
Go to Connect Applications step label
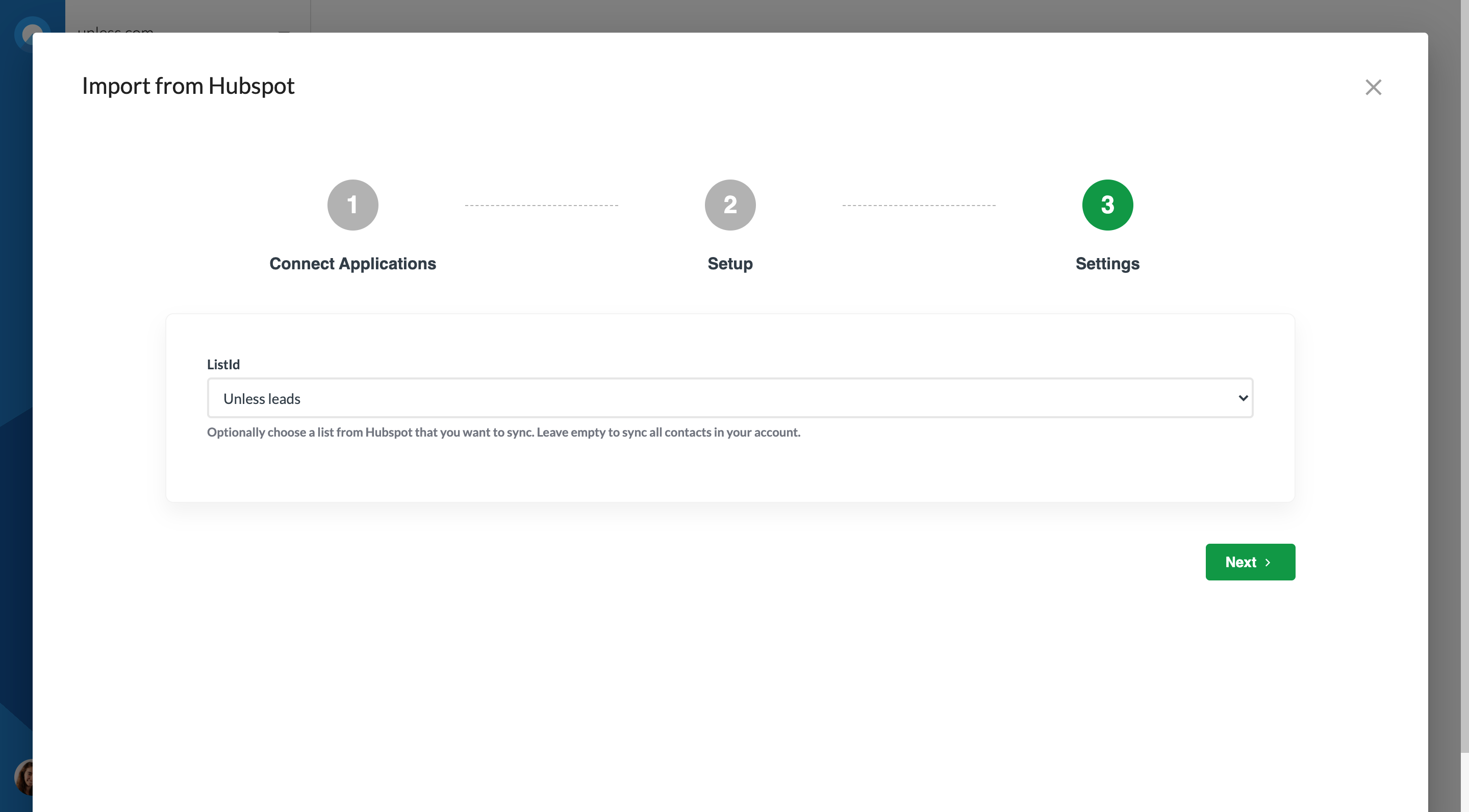(x=352, y=264)
